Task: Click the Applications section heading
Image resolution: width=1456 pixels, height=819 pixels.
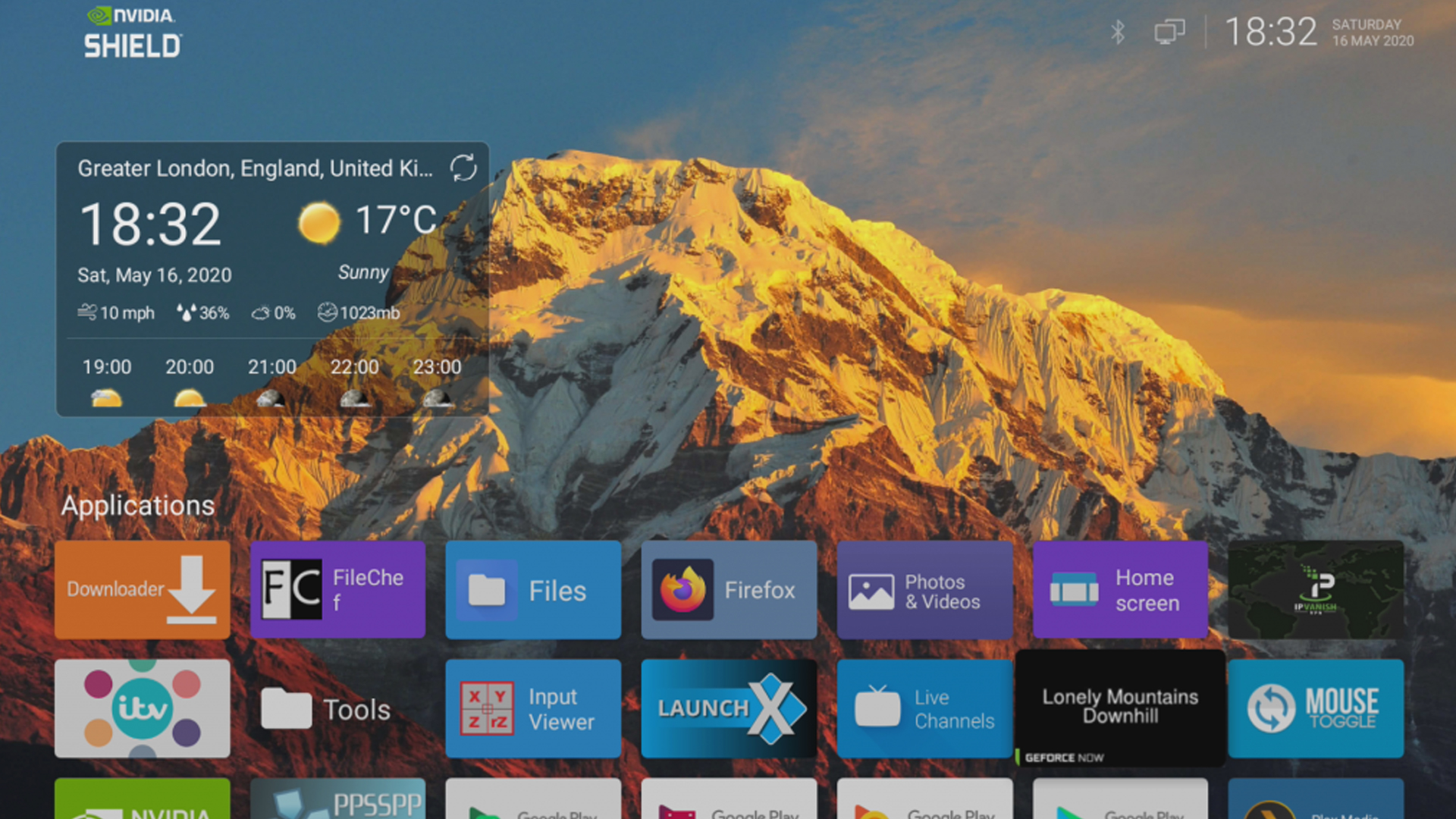Action: coord(138,506)
